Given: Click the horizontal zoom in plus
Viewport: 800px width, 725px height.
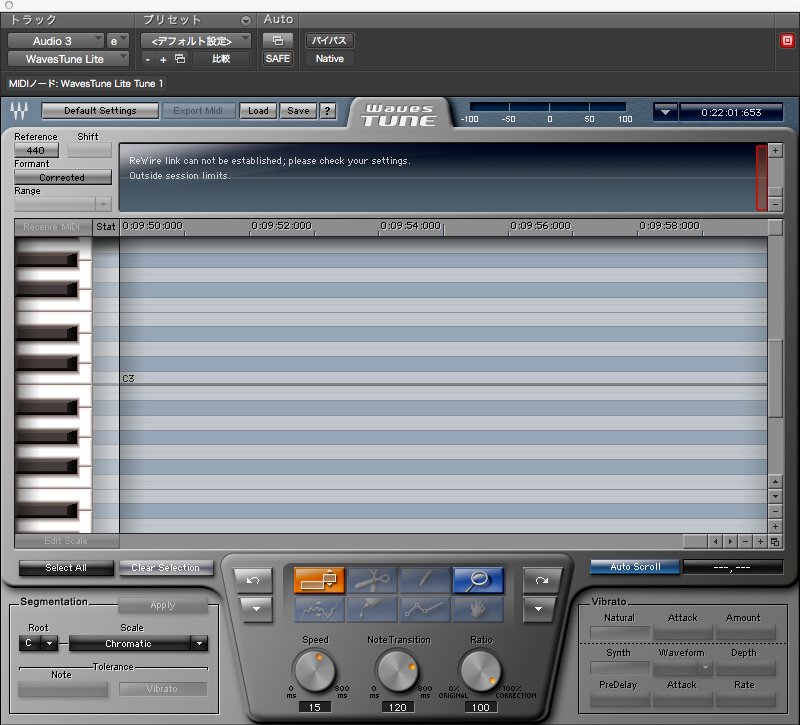Looking at the screenshot, I should [x=760, y=541].
